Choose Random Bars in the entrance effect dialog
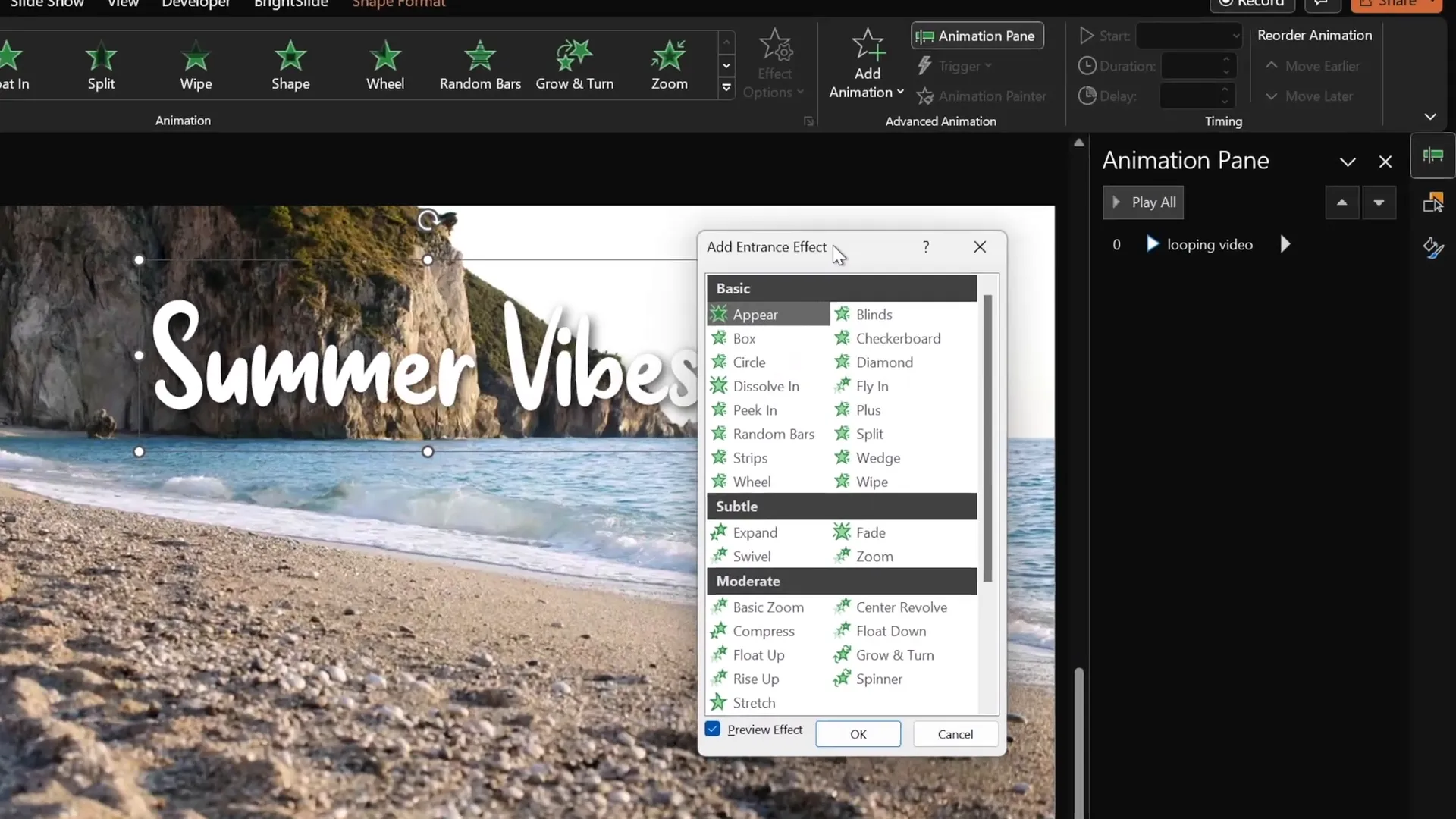The image size is (1456, 819). coord(773,434)
